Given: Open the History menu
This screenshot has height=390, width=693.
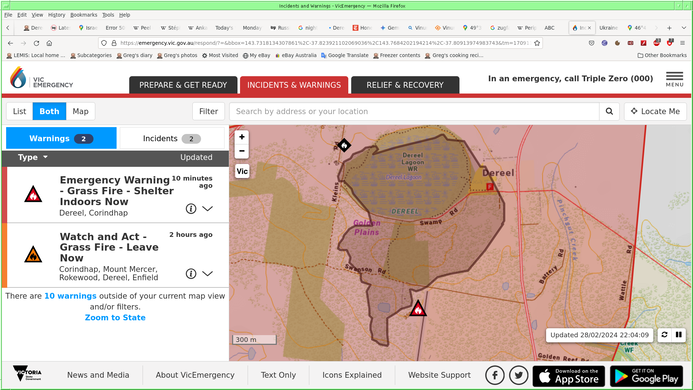Looking at the screenshot, I should click(x=57, y=15).
